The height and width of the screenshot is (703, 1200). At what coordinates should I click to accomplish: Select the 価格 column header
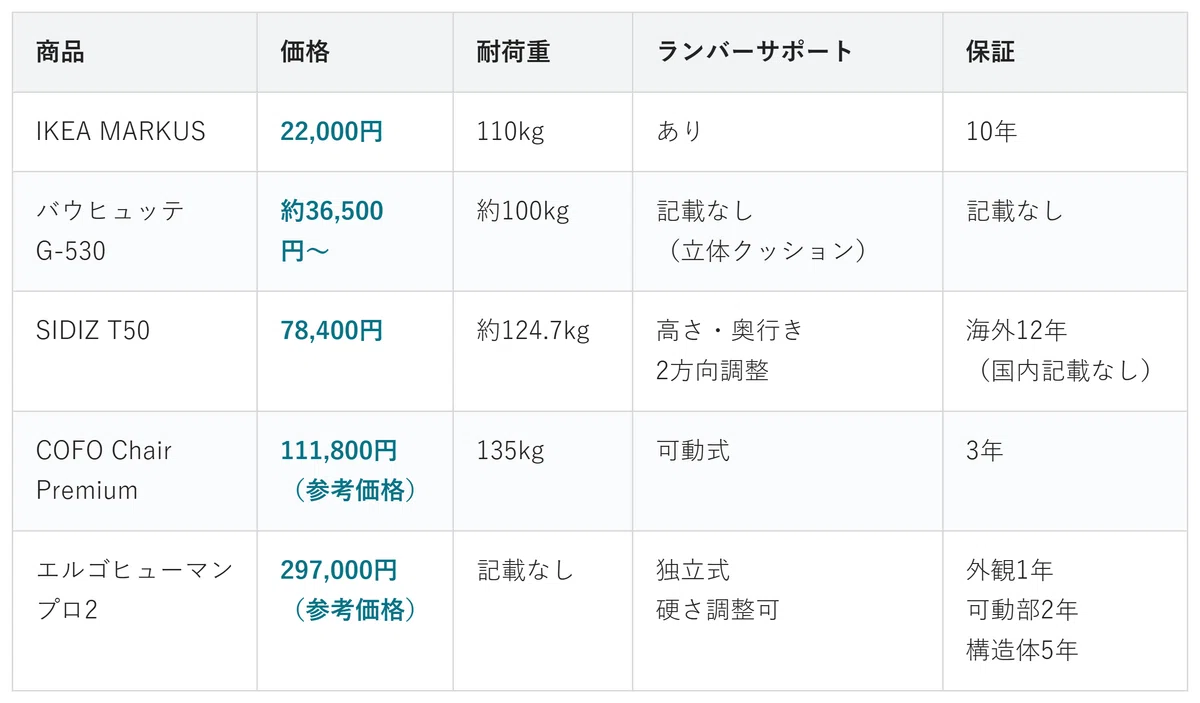[355, 52]
